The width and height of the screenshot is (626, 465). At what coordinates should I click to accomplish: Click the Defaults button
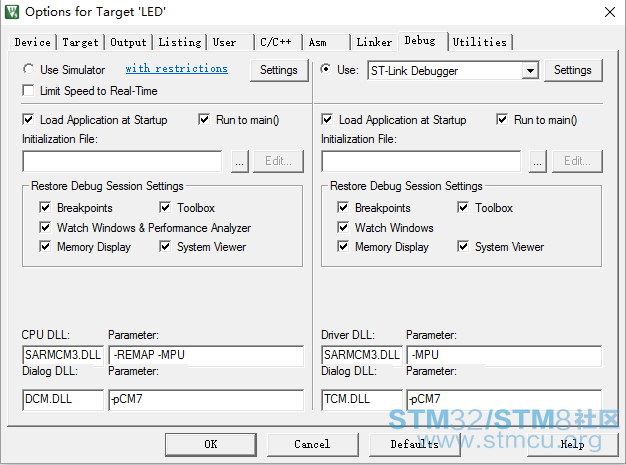[x=415, y=445]
